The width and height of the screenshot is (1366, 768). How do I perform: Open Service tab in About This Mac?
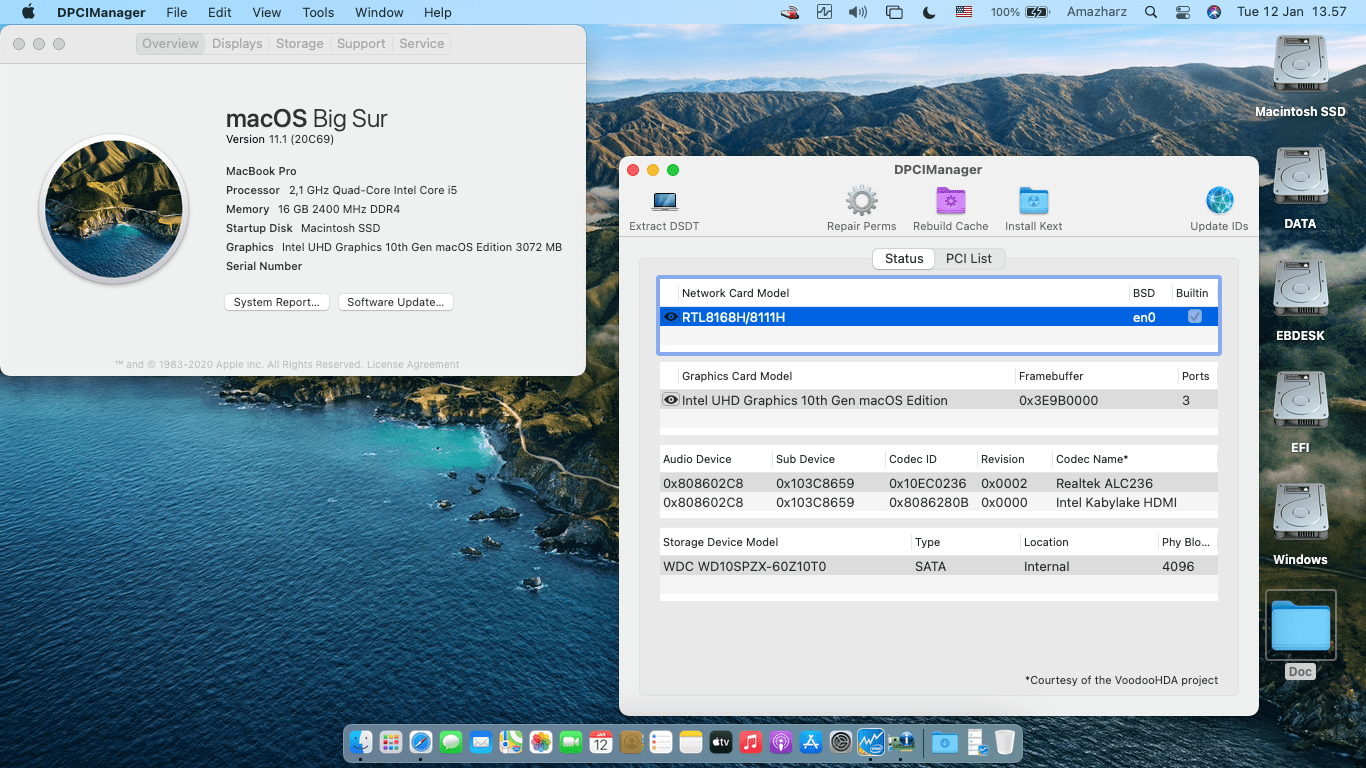click(x=422, y=44)
